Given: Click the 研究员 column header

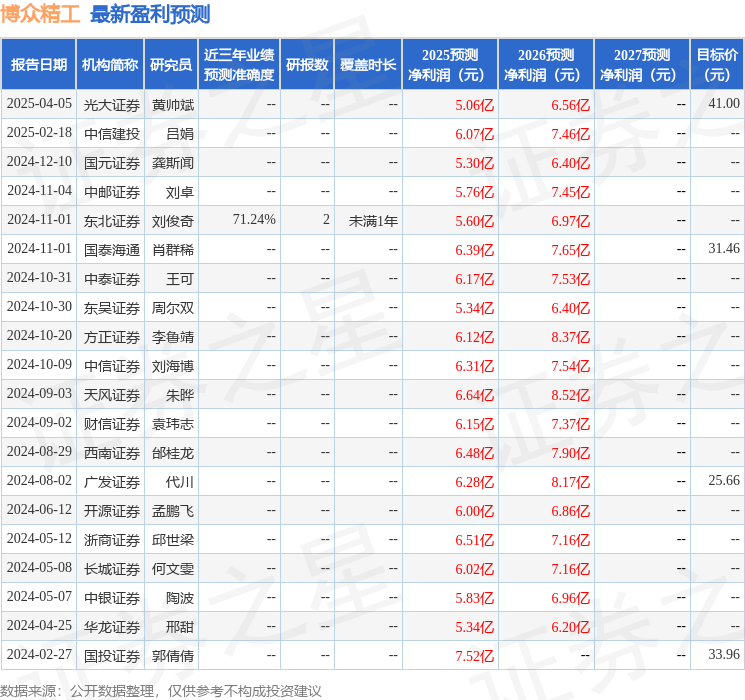Looking at the screenshot, I should (171, 65).
